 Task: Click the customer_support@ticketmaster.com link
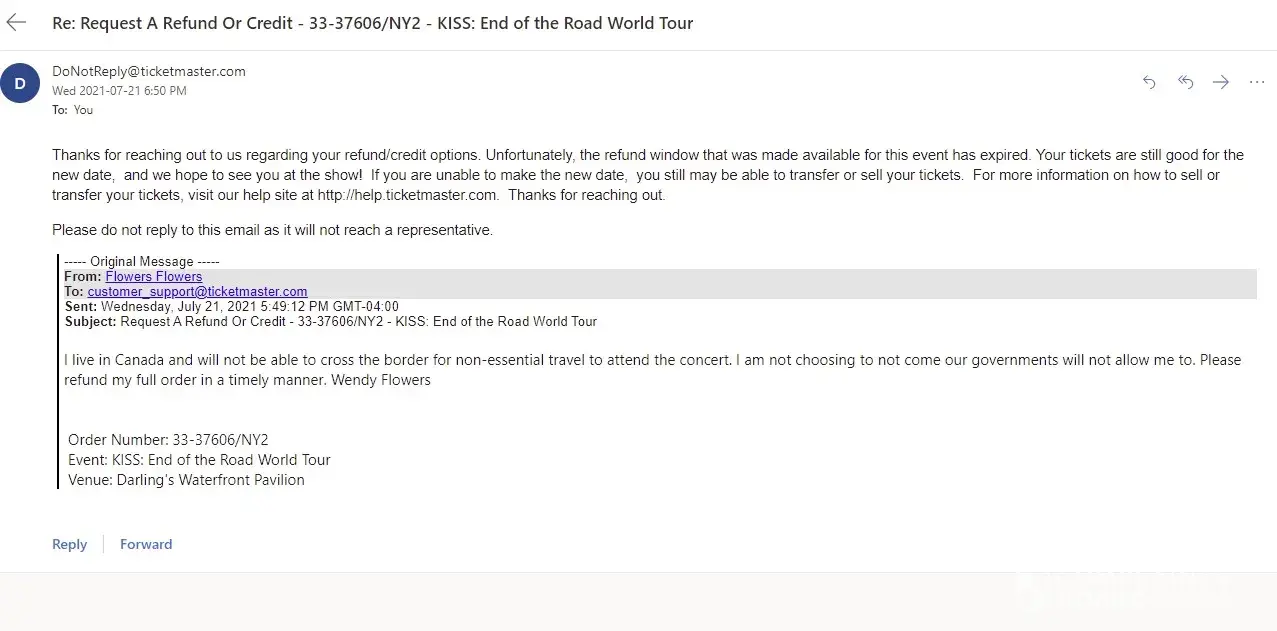pyautogui.click(x=197, y=292)
